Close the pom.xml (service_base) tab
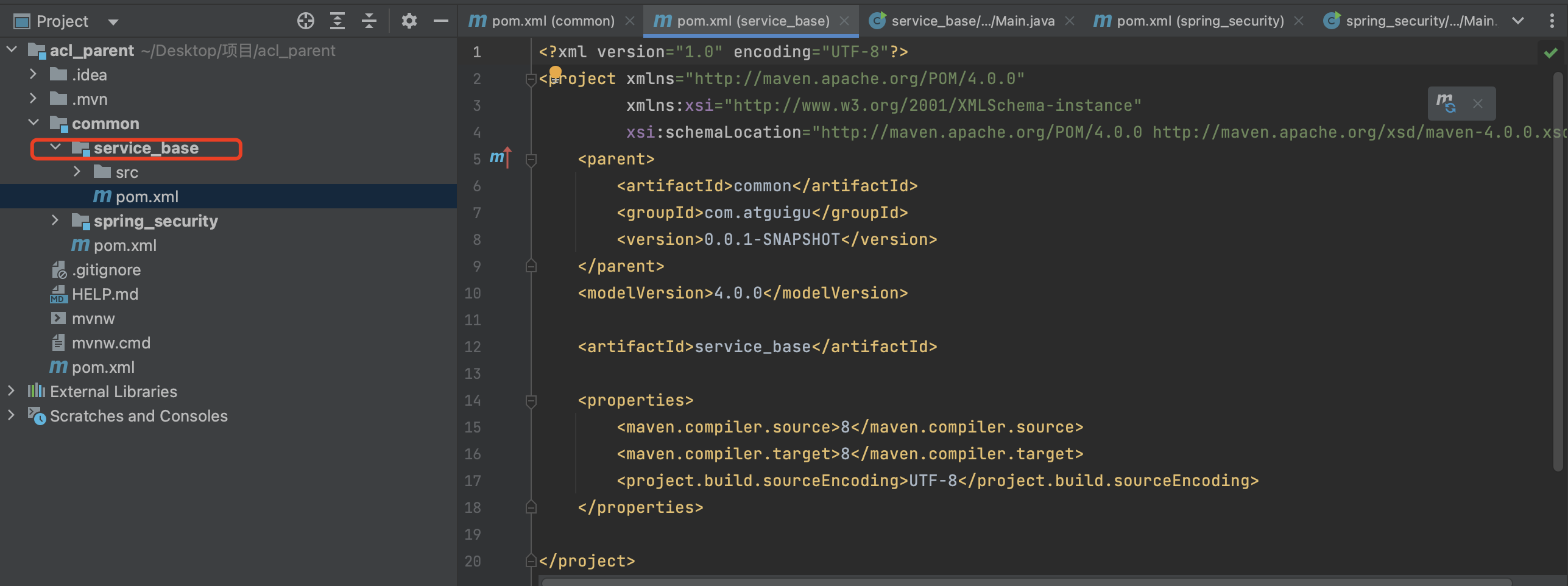The height and width of the screenshot is (586, 1568). [844, 21]
